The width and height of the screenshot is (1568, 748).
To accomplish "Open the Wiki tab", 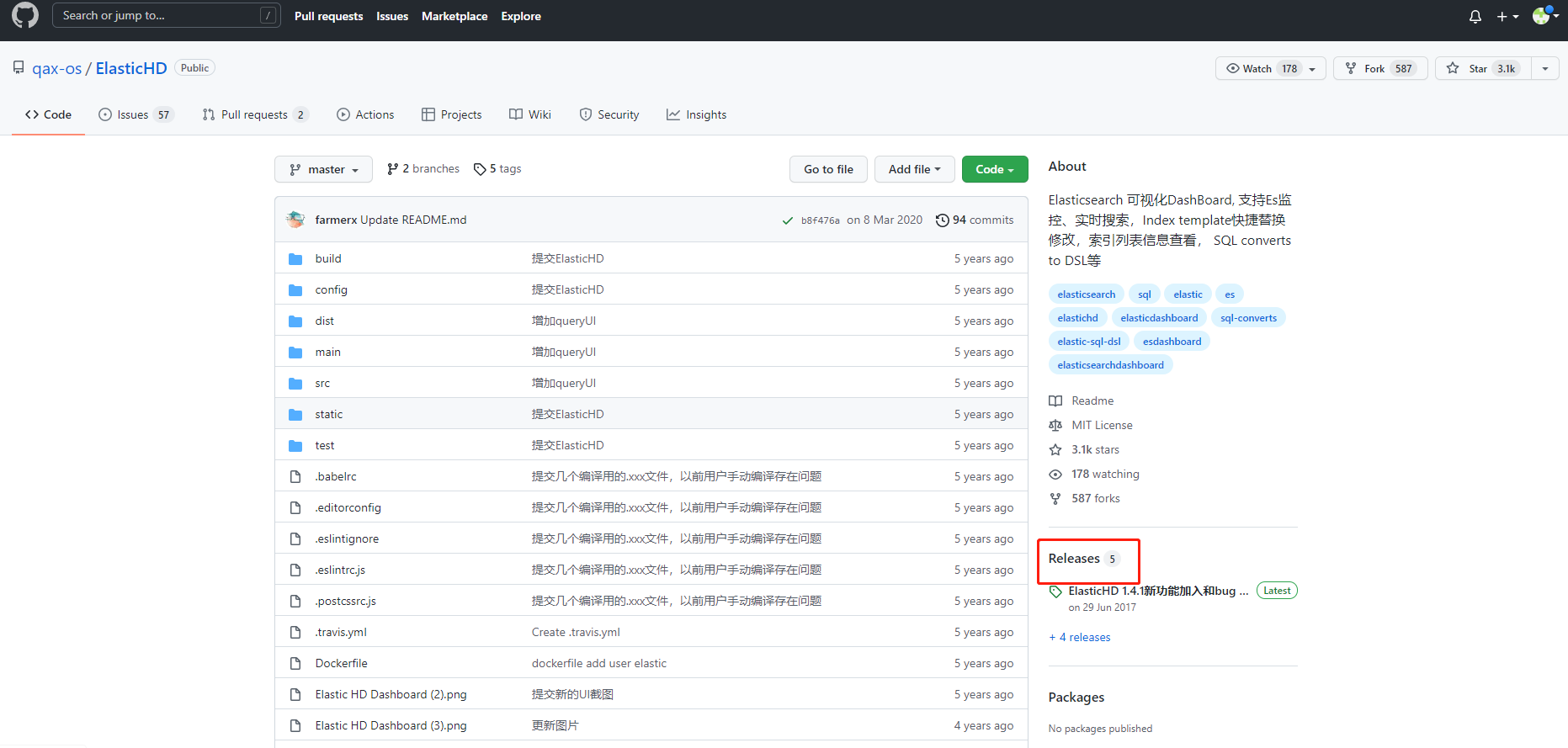I will [x=530, y=114].
